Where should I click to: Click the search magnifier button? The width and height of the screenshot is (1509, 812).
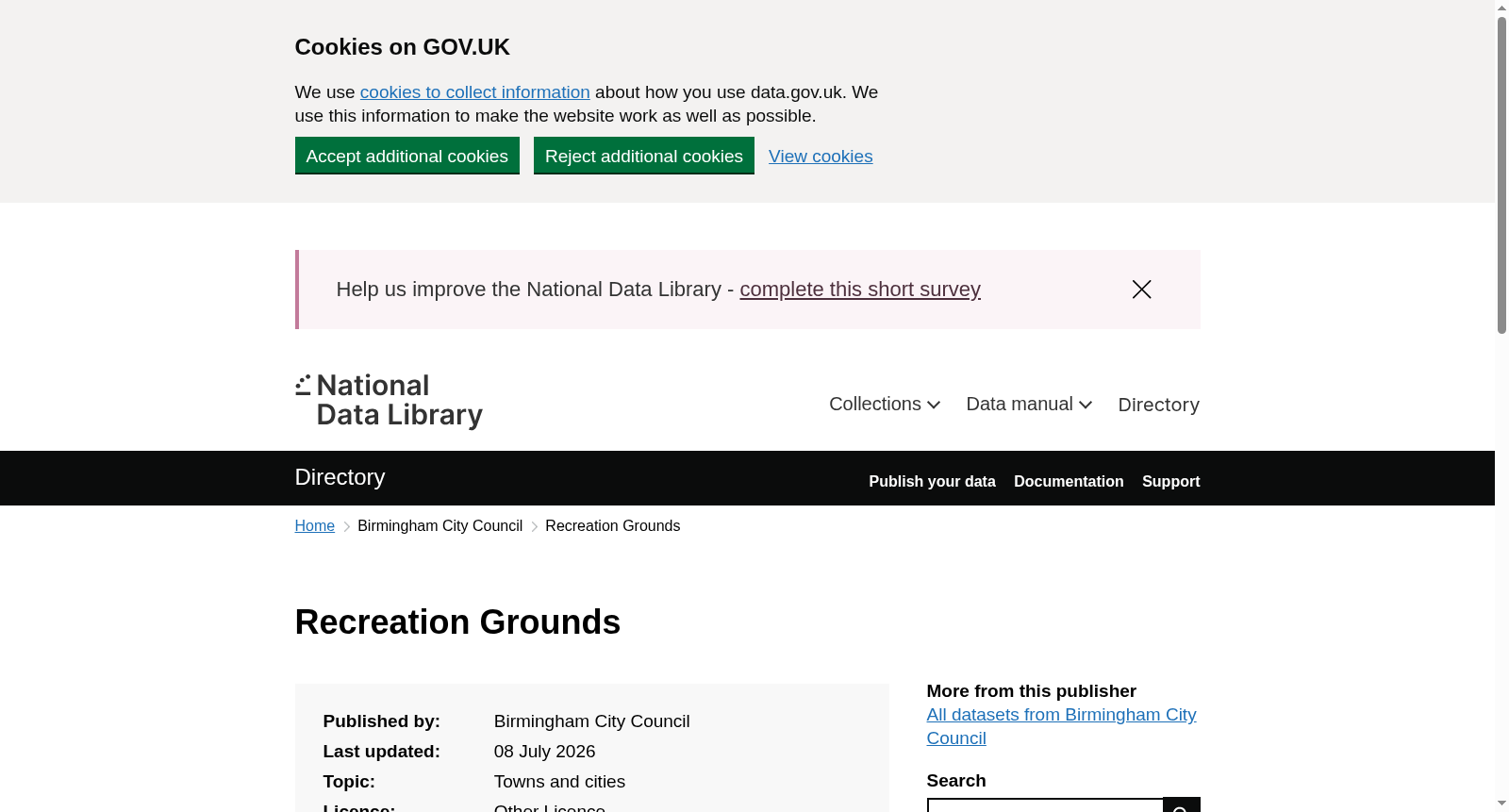click(1182, 804)
